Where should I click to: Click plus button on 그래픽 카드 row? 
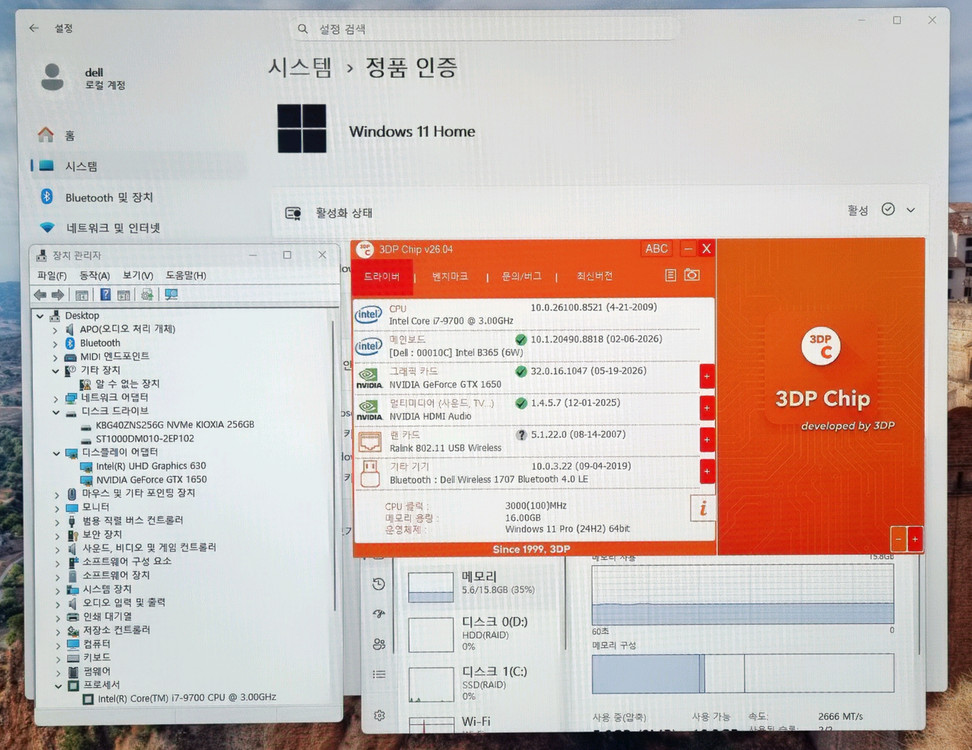coord(706,377)
